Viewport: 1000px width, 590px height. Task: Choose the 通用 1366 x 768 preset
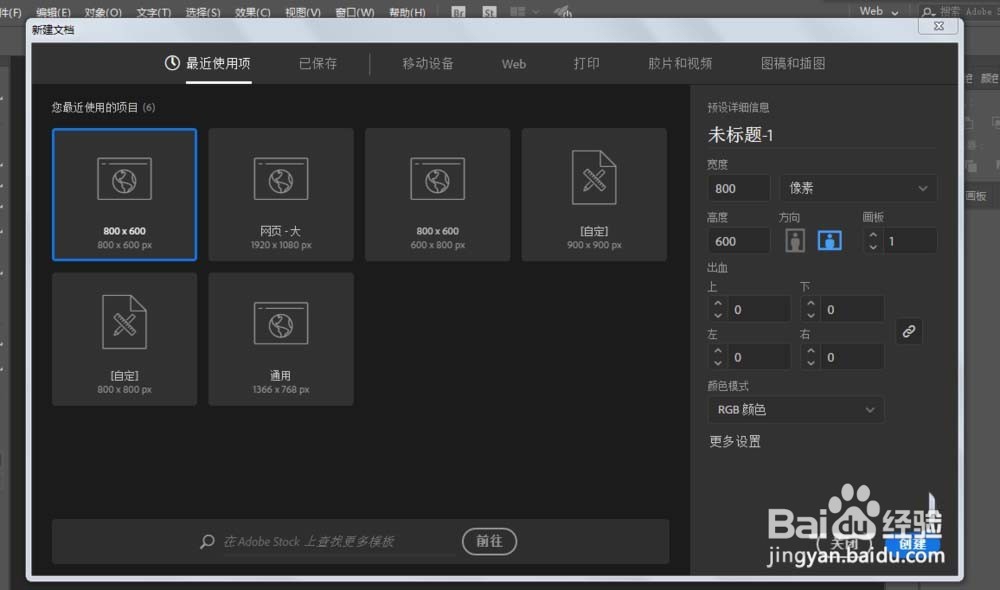(x=281, y=339)
